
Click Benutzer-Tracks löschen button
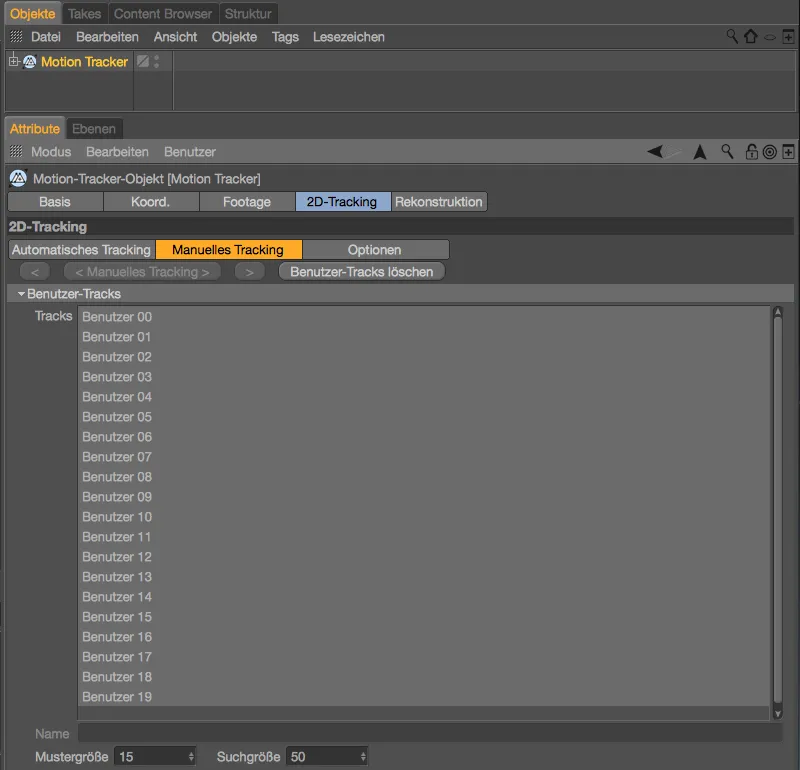pyautogui.click(x=361, y=272)
